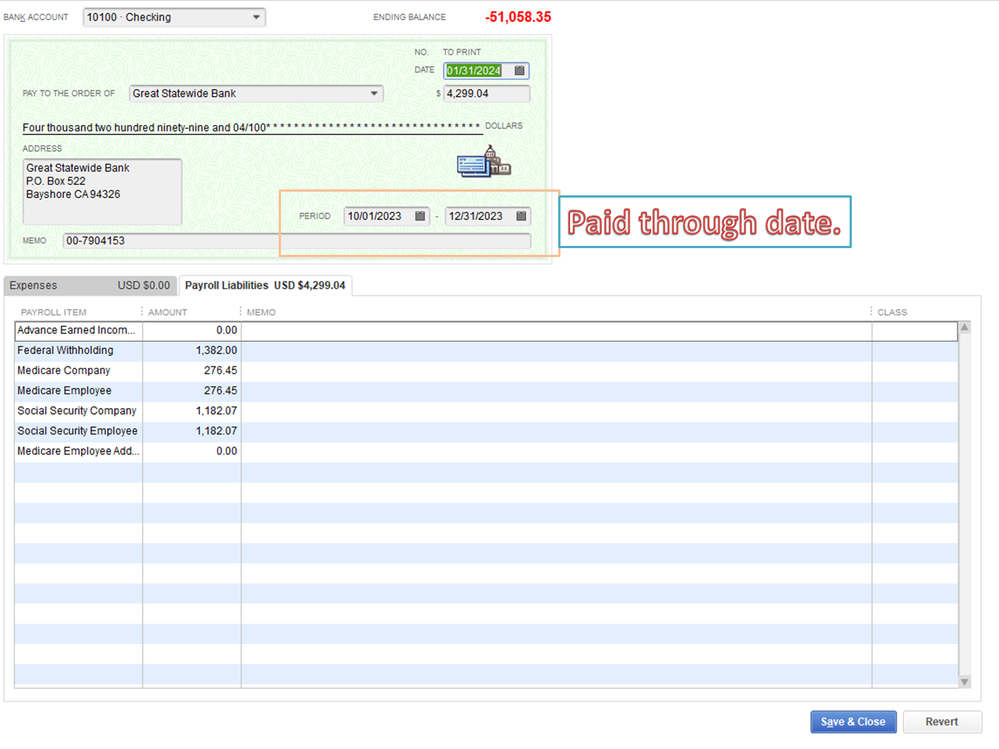Switch to the Expenses tab
The image size is (999, 749).
(x=90, y=285)
